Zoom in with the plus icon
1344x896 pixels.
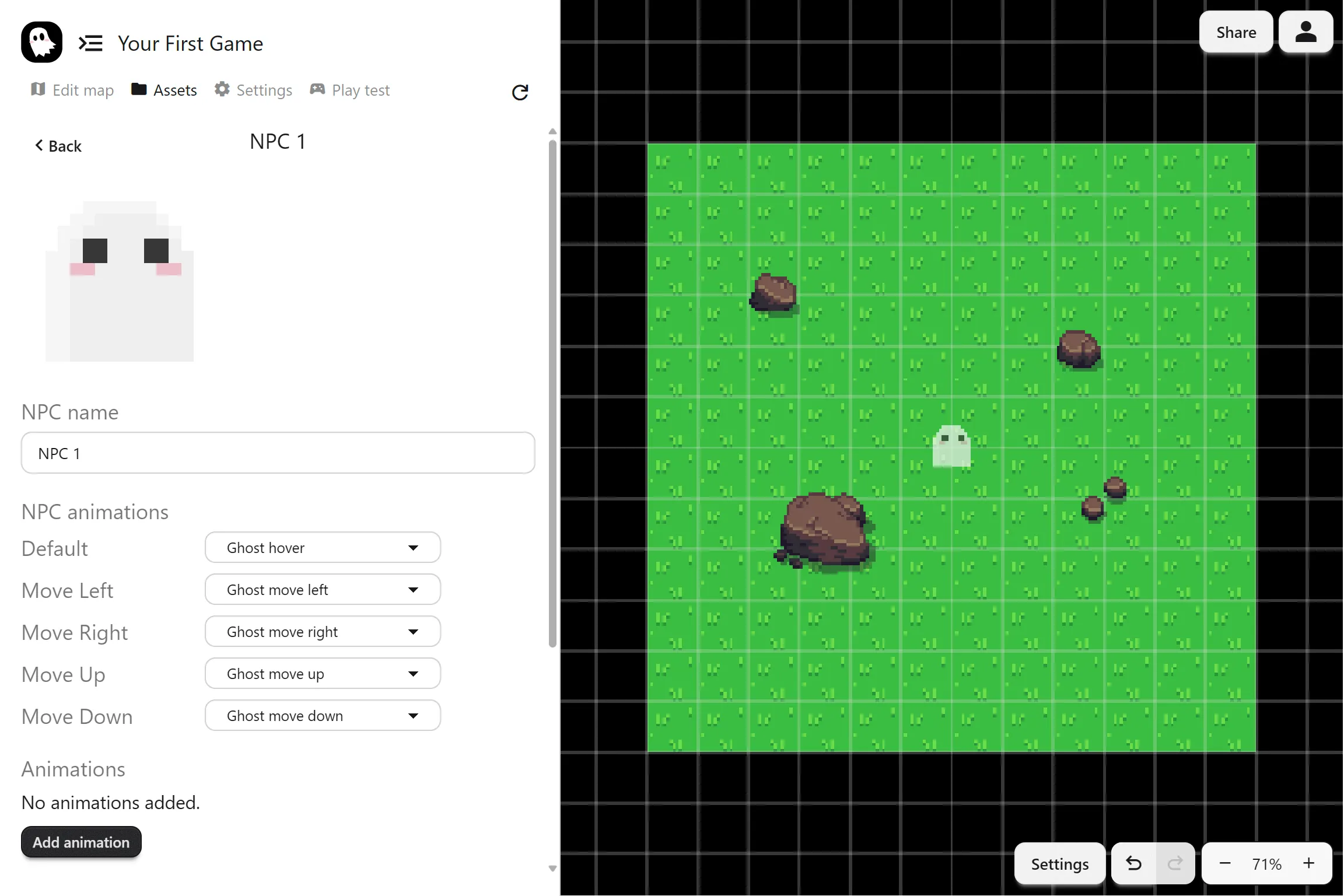pos(1309,863)
